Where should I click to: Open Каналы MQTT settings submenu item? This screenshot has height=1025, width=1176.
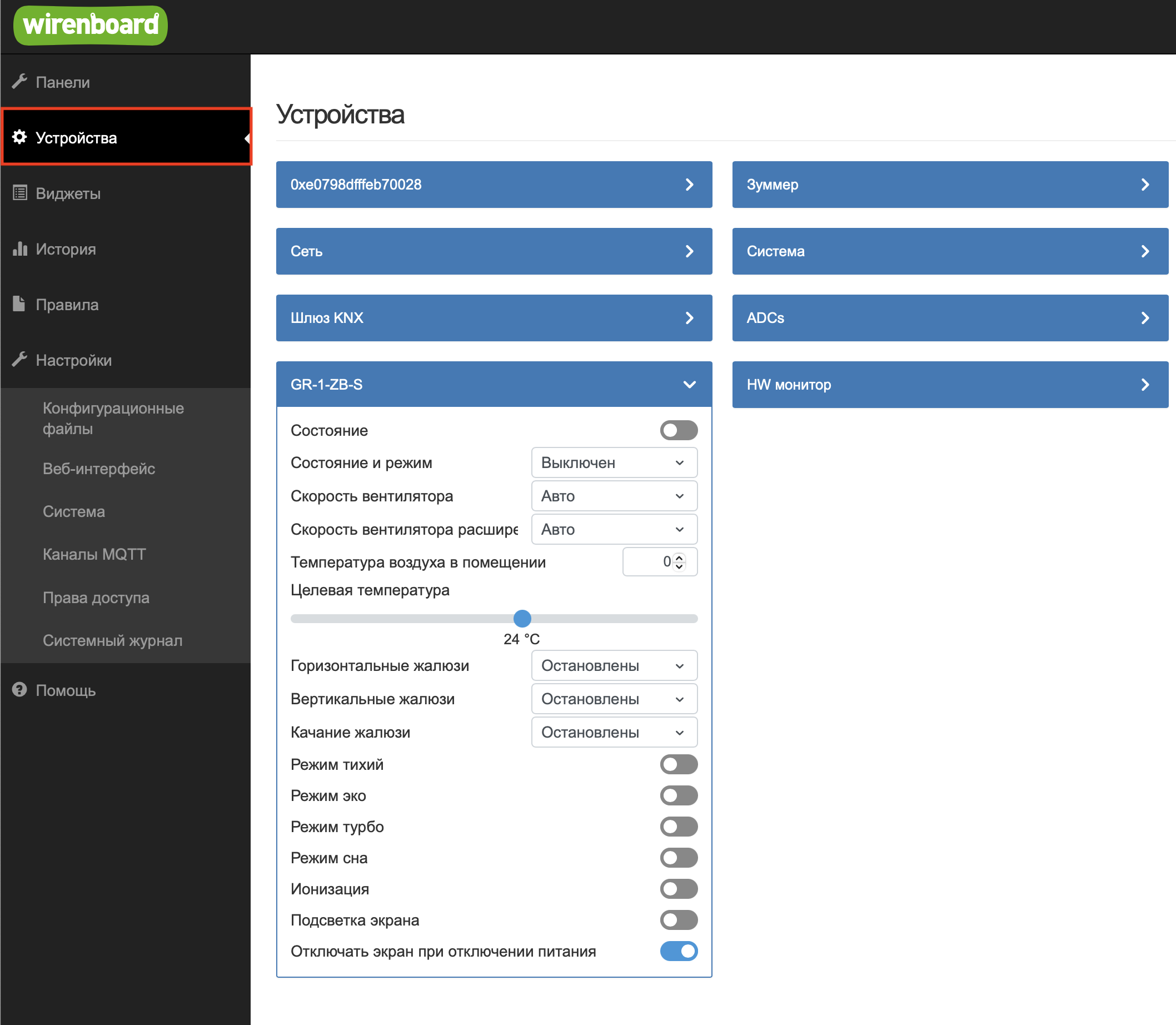(94, 554)
